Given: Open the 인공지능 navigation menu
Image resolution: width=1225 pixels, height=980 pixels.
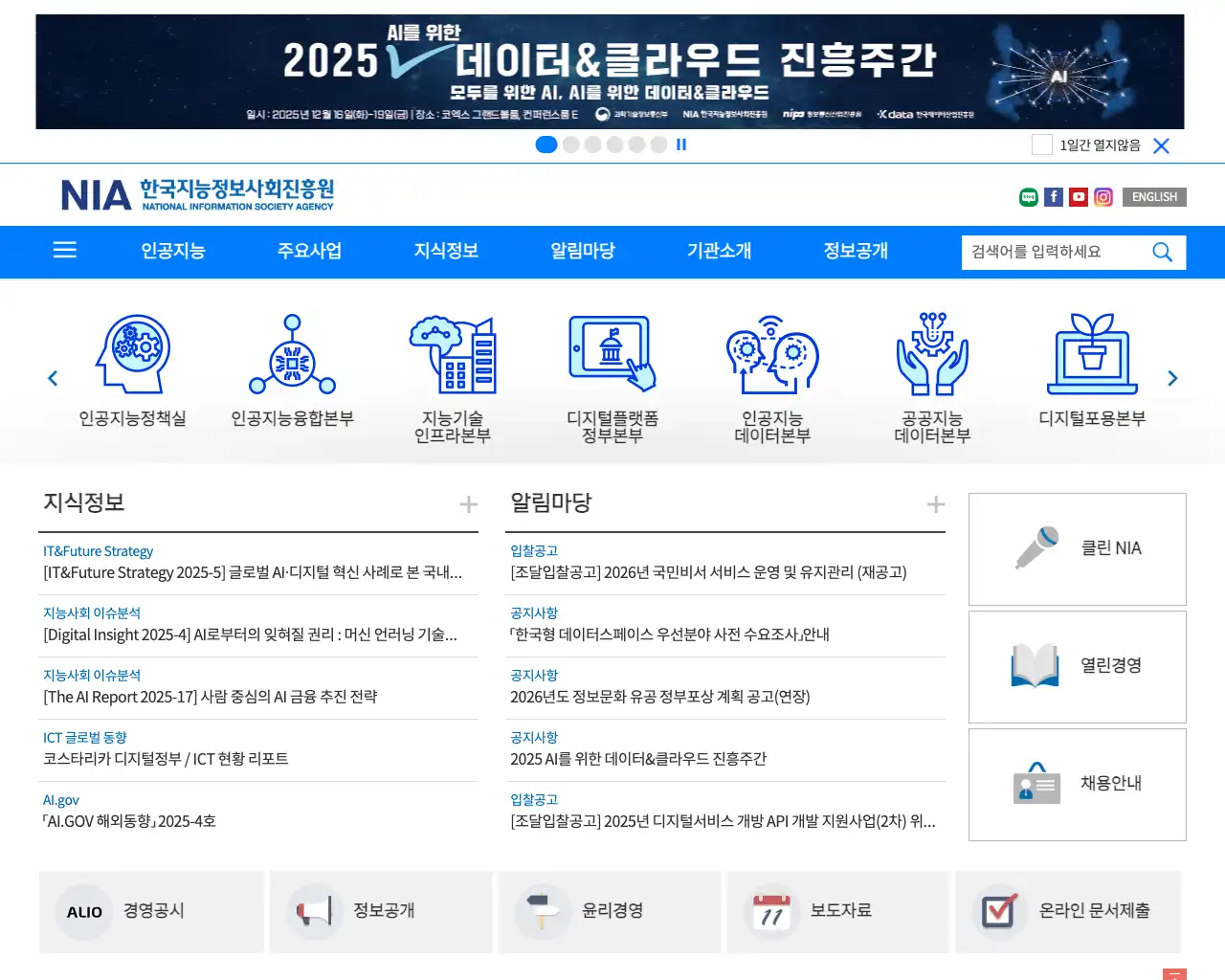Looking at the screenshot, I should [x=172, y=252].
